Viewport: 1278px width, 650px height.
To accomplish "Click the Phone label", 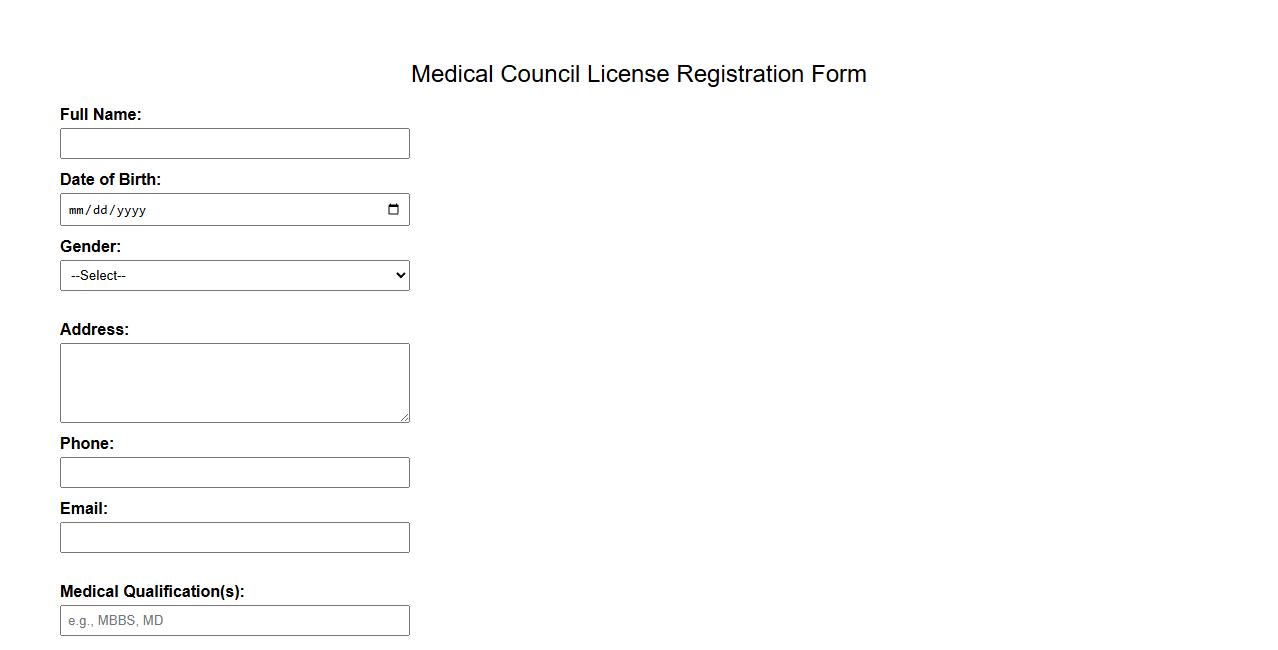I will [x=87, y=443].
